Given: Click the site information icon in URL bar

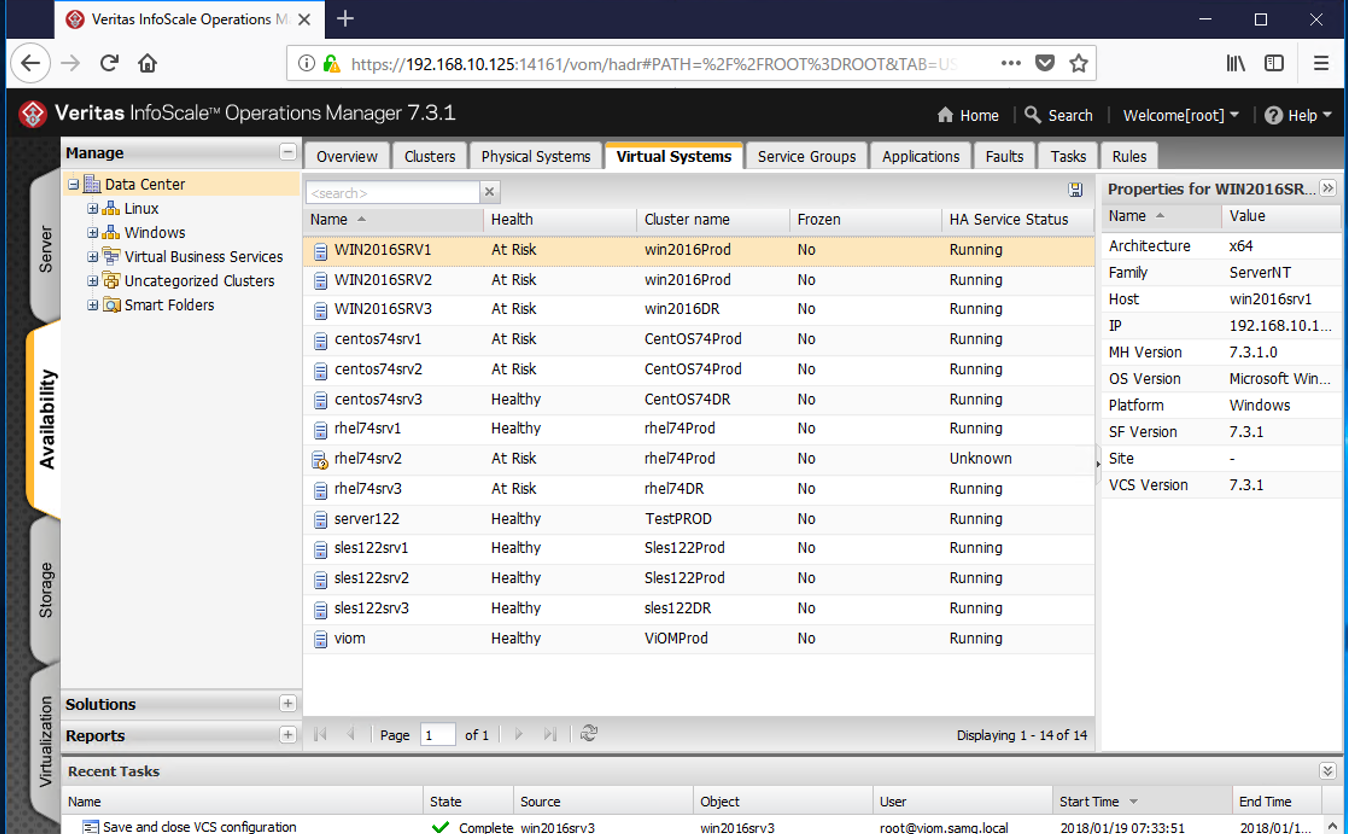Looking at the screenshot, I should 307,63.
